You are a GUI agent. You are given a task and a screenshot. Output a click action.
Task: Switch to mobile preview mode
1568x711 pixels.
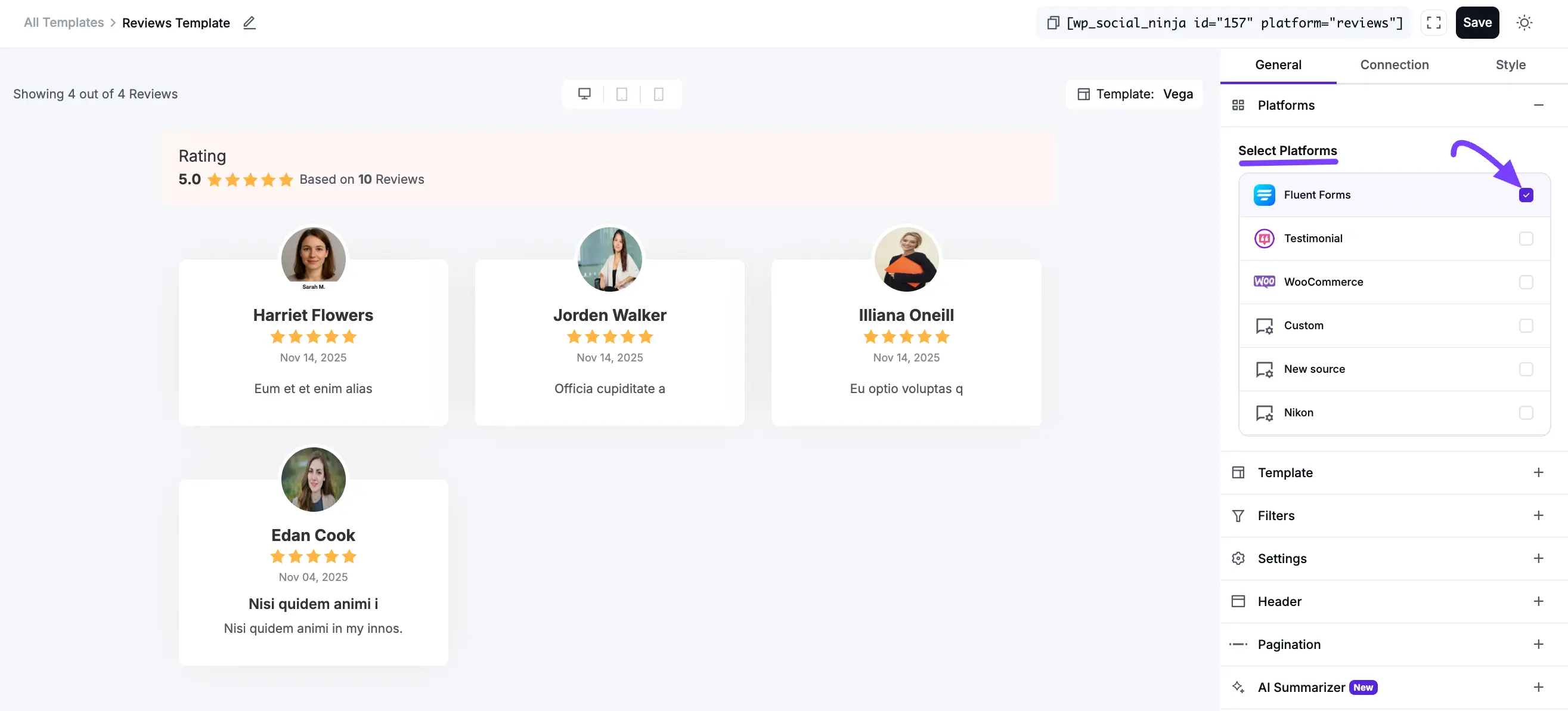(x=659, y=94)
